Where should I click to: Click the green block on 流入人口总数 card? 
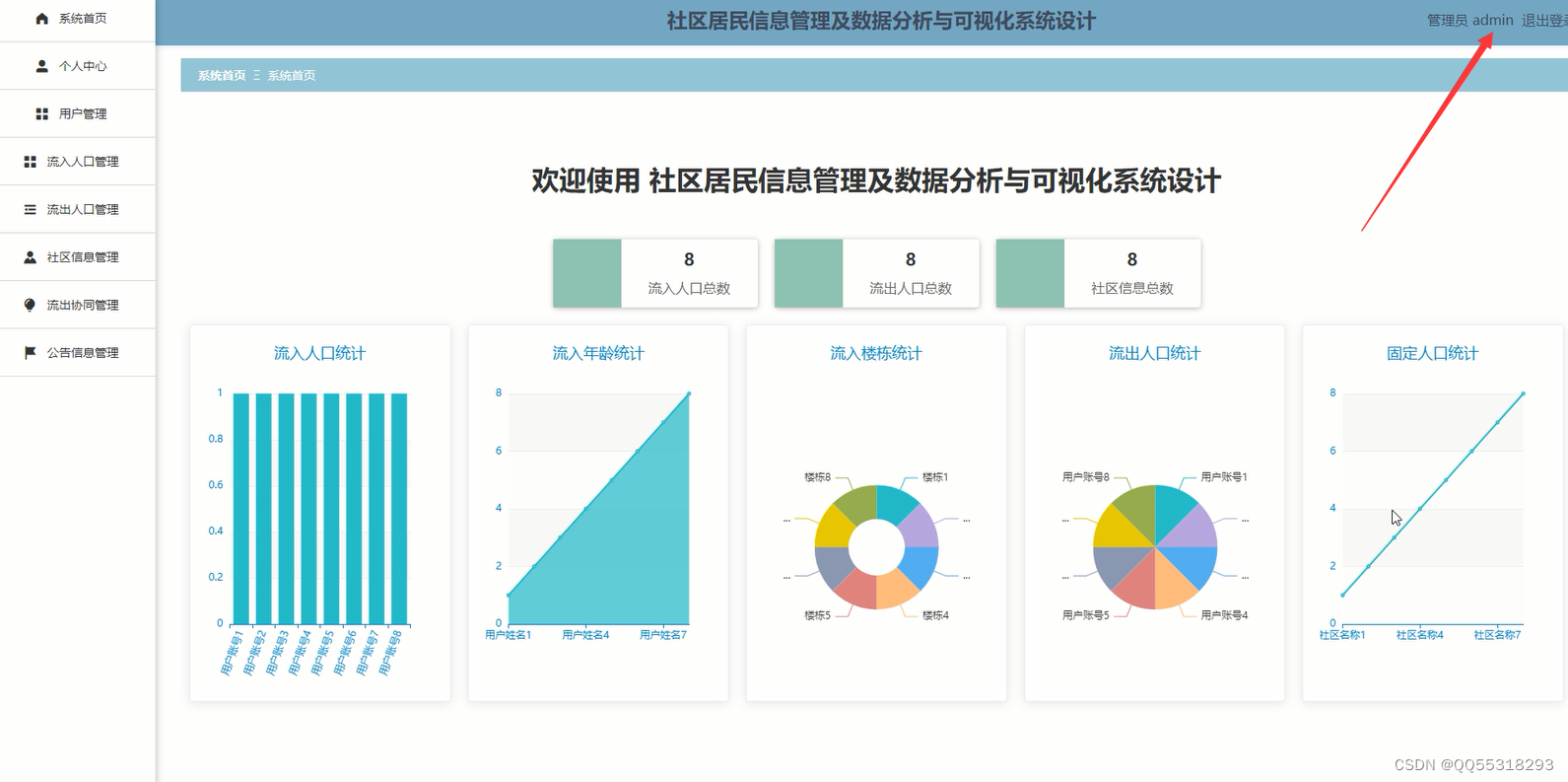pos(587,273)
